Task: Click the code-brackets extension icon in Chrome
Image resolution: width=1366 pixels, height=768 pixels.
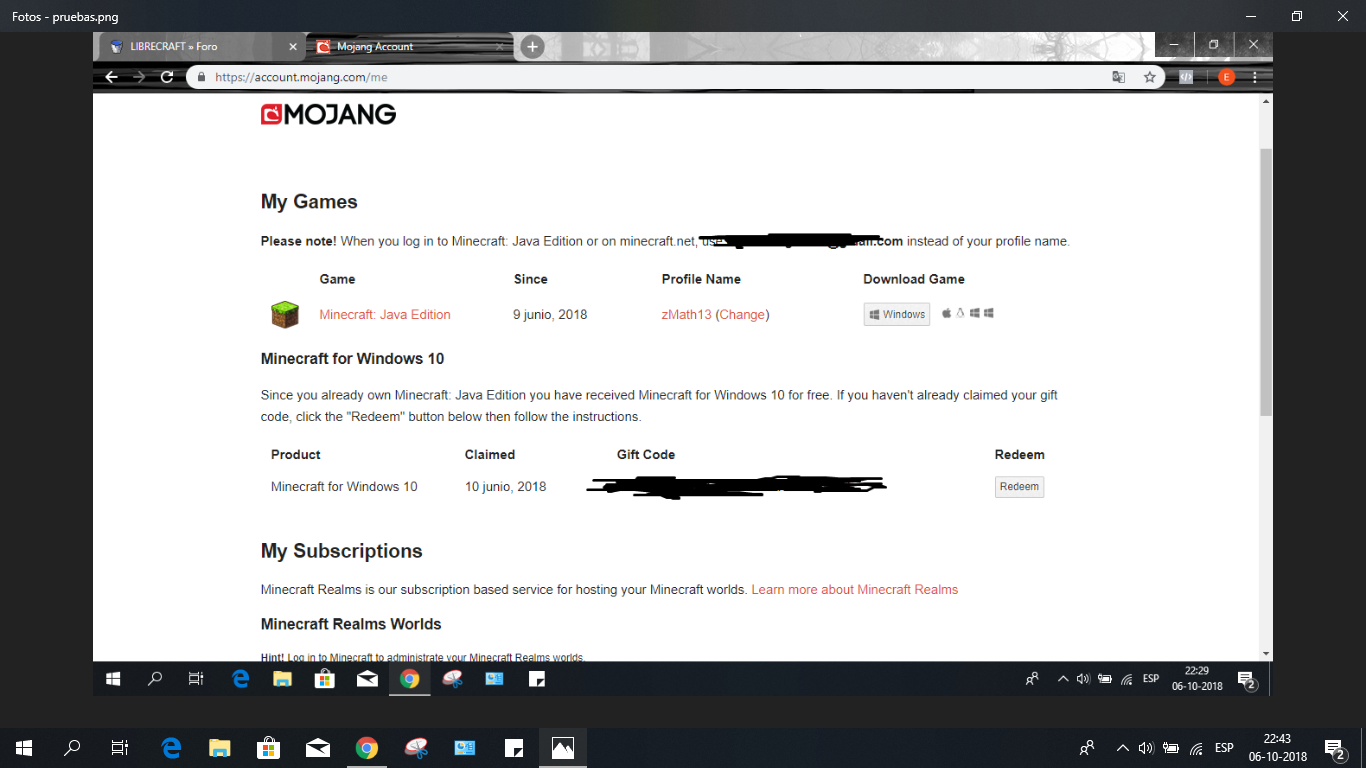Action: coord(1186,77)
